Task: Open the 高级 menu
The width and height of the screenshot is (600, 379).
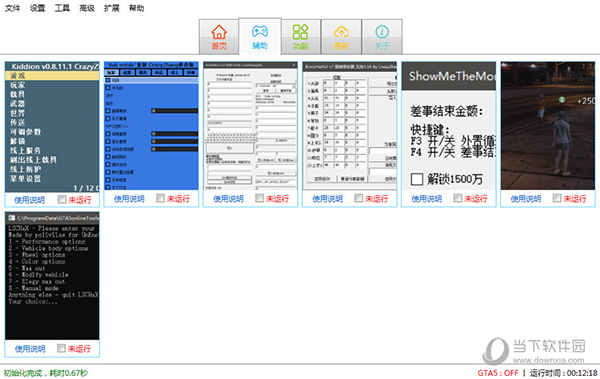Action: point(87,8)
